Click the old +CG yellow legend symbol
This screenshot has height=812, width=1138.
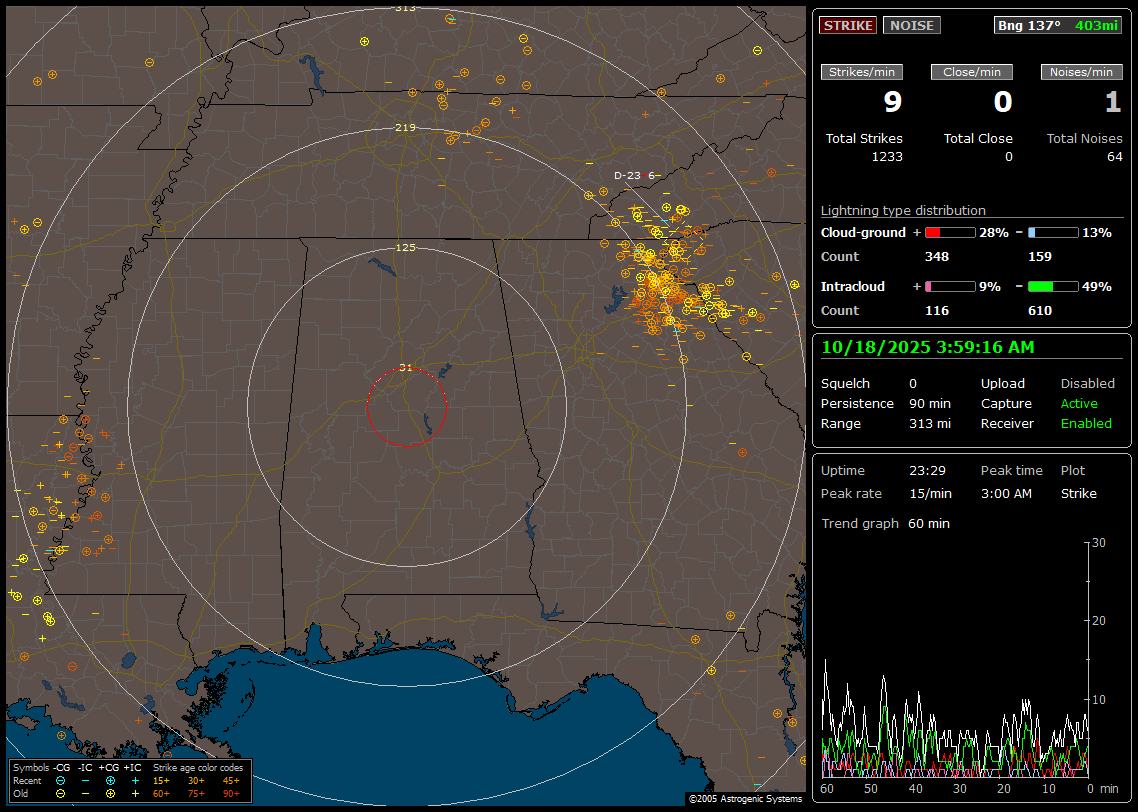point(110,793)
